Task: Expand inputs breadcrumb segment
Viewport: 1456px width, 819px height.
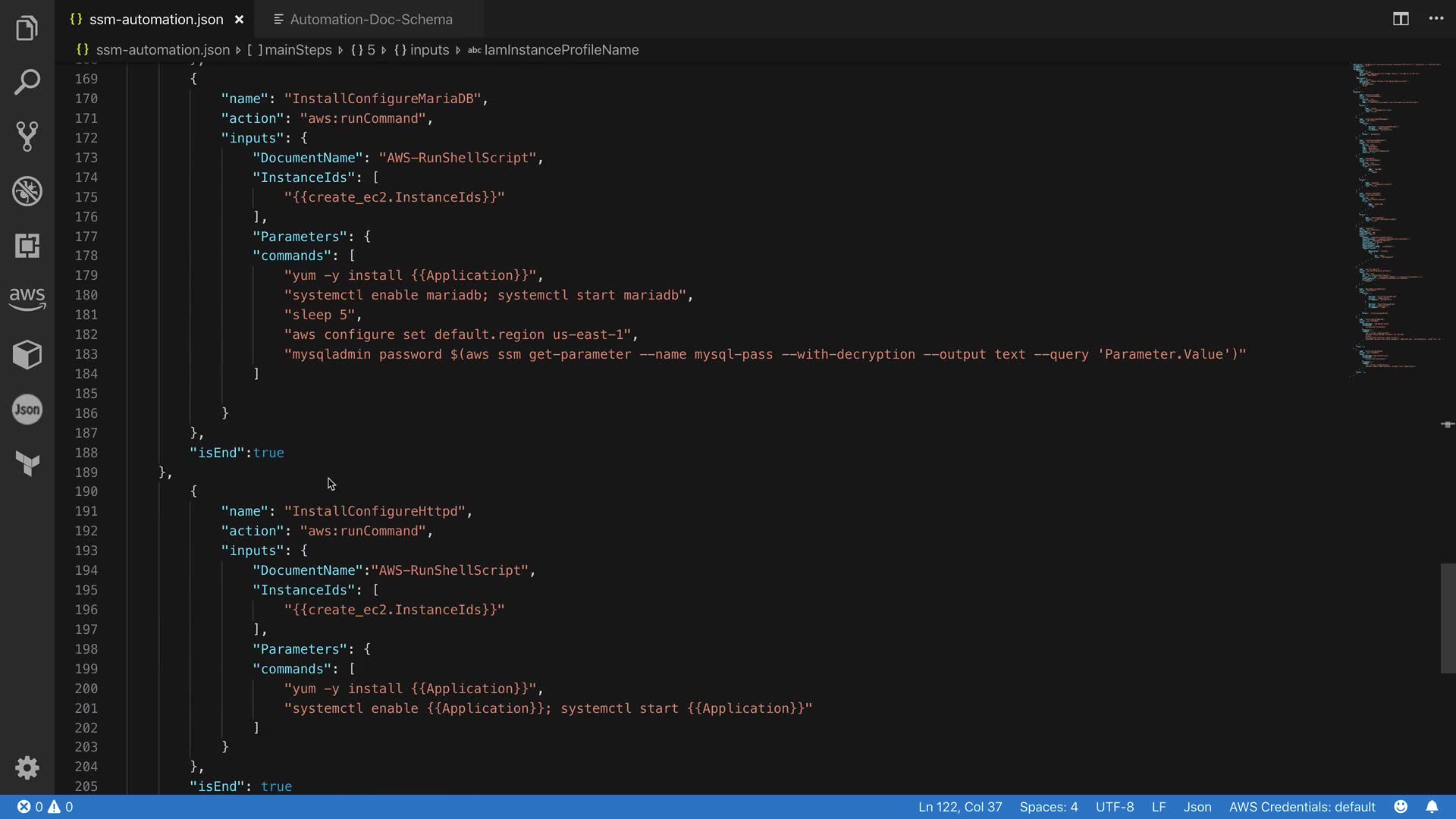Action: pyautogui.click(x=429, y=50)
